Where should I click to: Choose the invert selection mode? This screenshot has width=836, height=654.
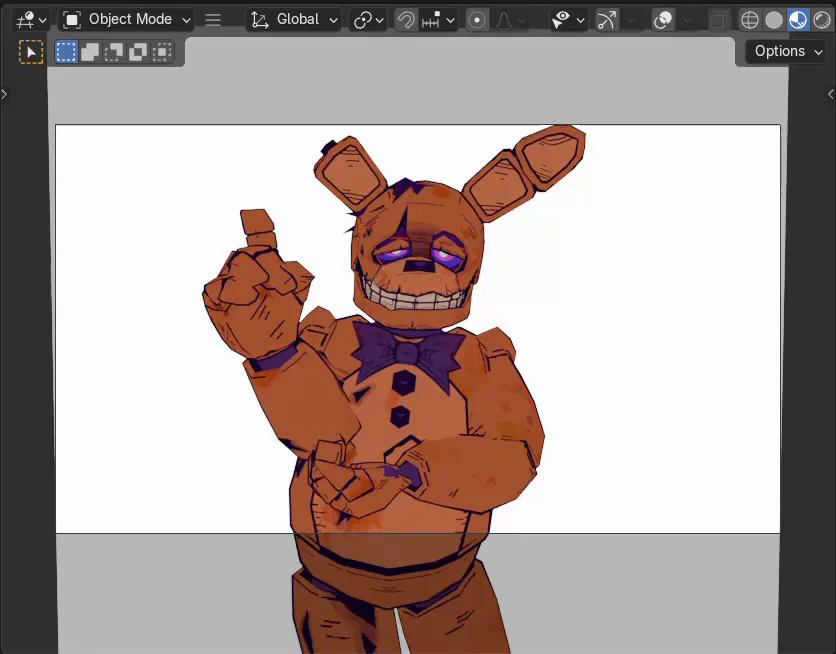coord(138,52)
